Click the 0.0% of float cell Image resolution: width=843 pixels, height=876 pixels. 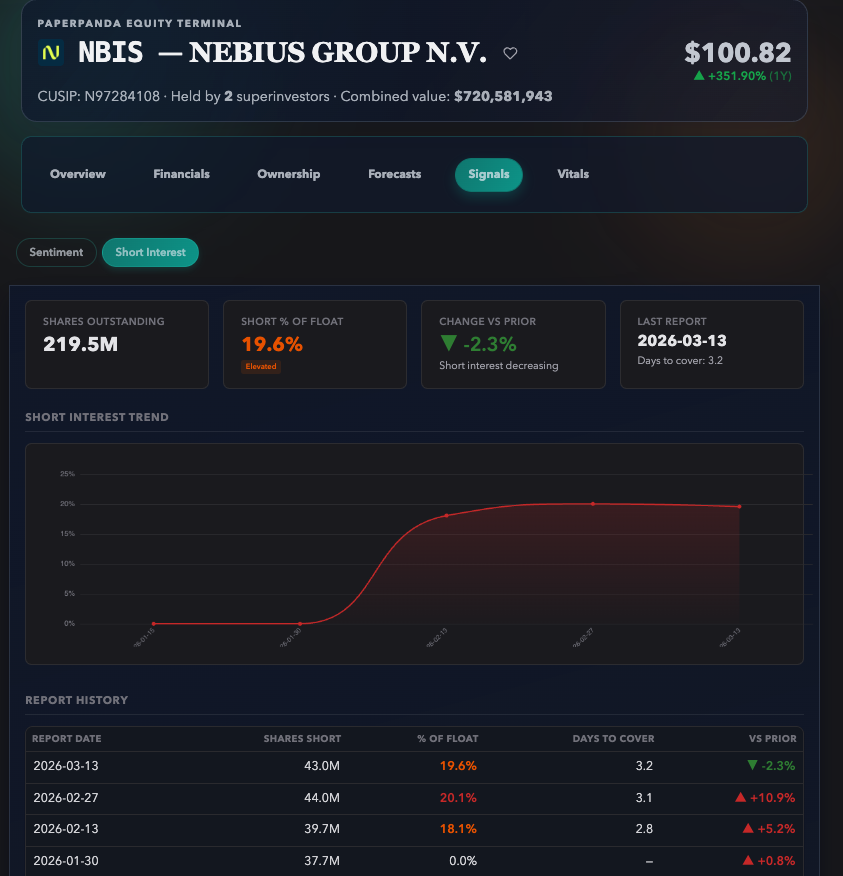click(463, 861)
